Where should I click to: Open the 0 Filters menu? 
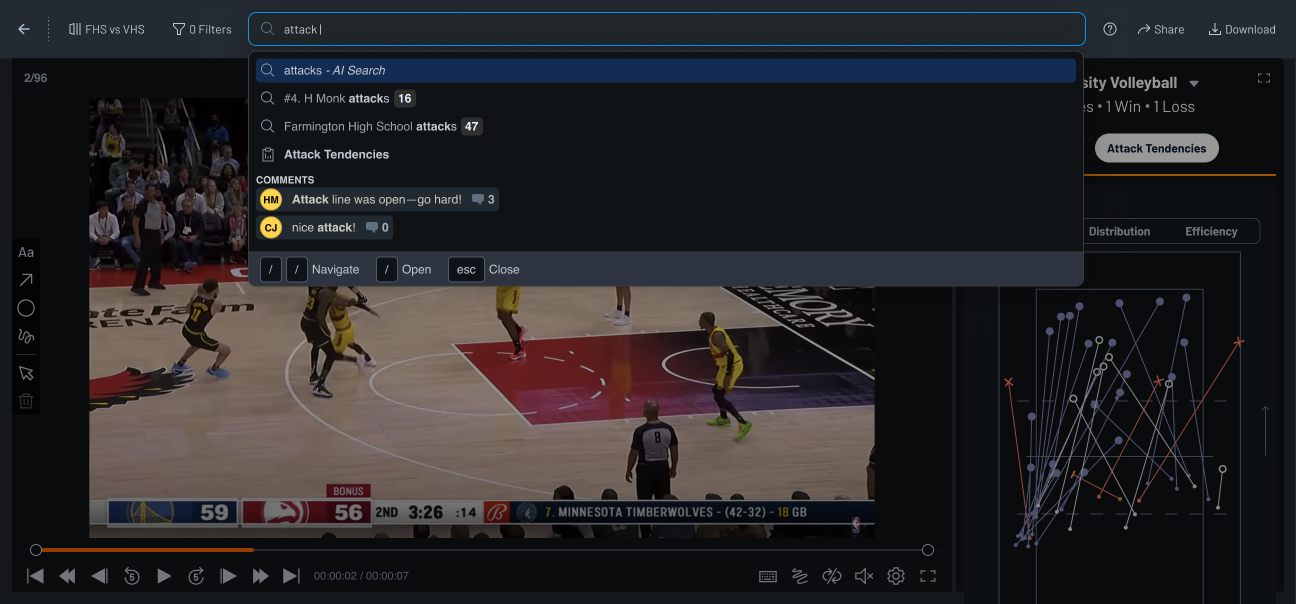pyautogui.click(x=202, y=29)
